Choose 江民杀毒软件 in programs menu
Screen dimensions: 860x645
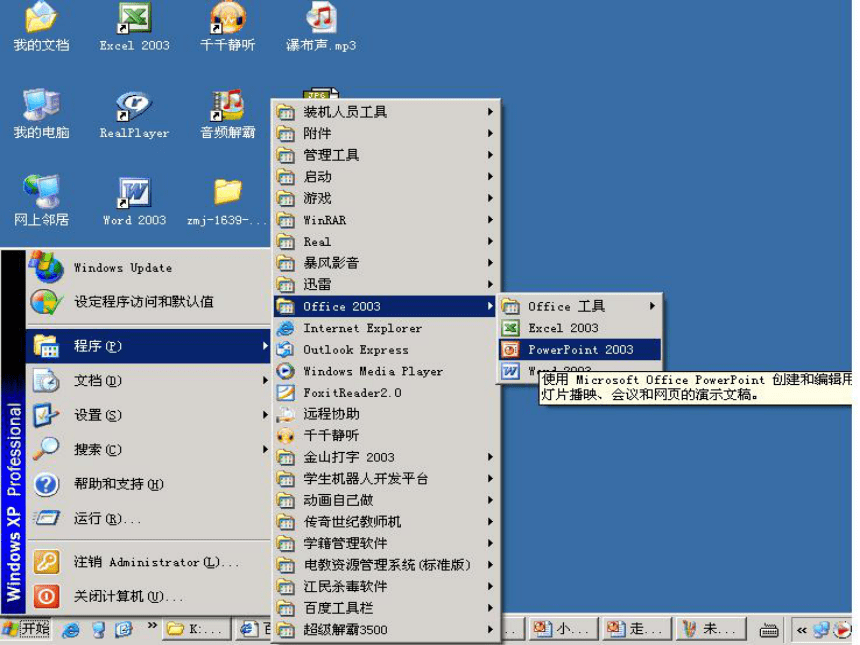coord(384,586)
